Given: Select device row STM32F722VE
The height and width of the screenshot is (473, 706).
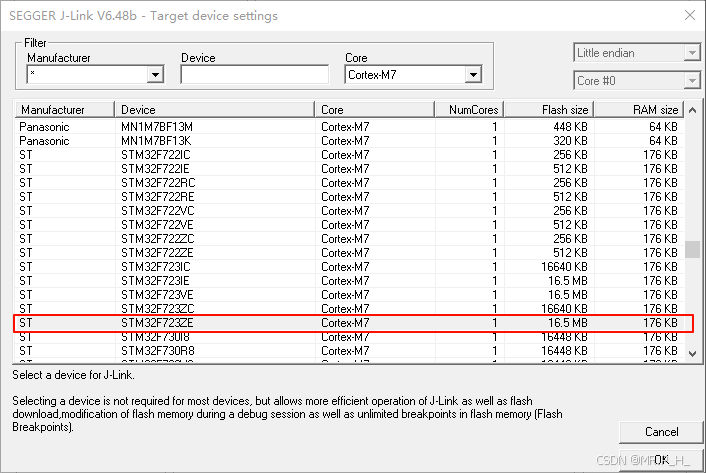Looking at the screenshot, I should 349,225.
